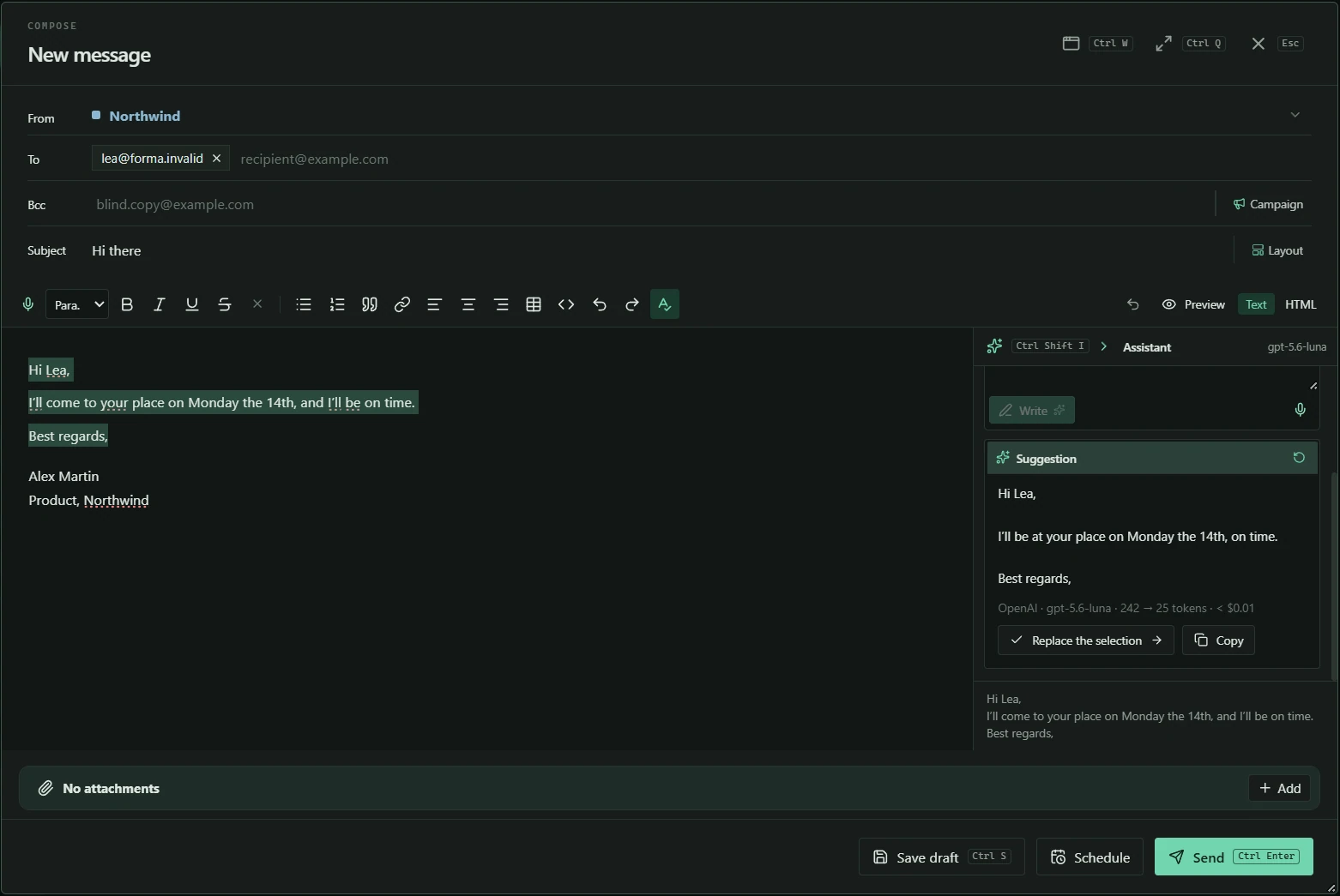Toggle underline formatting

click(192, 304)
